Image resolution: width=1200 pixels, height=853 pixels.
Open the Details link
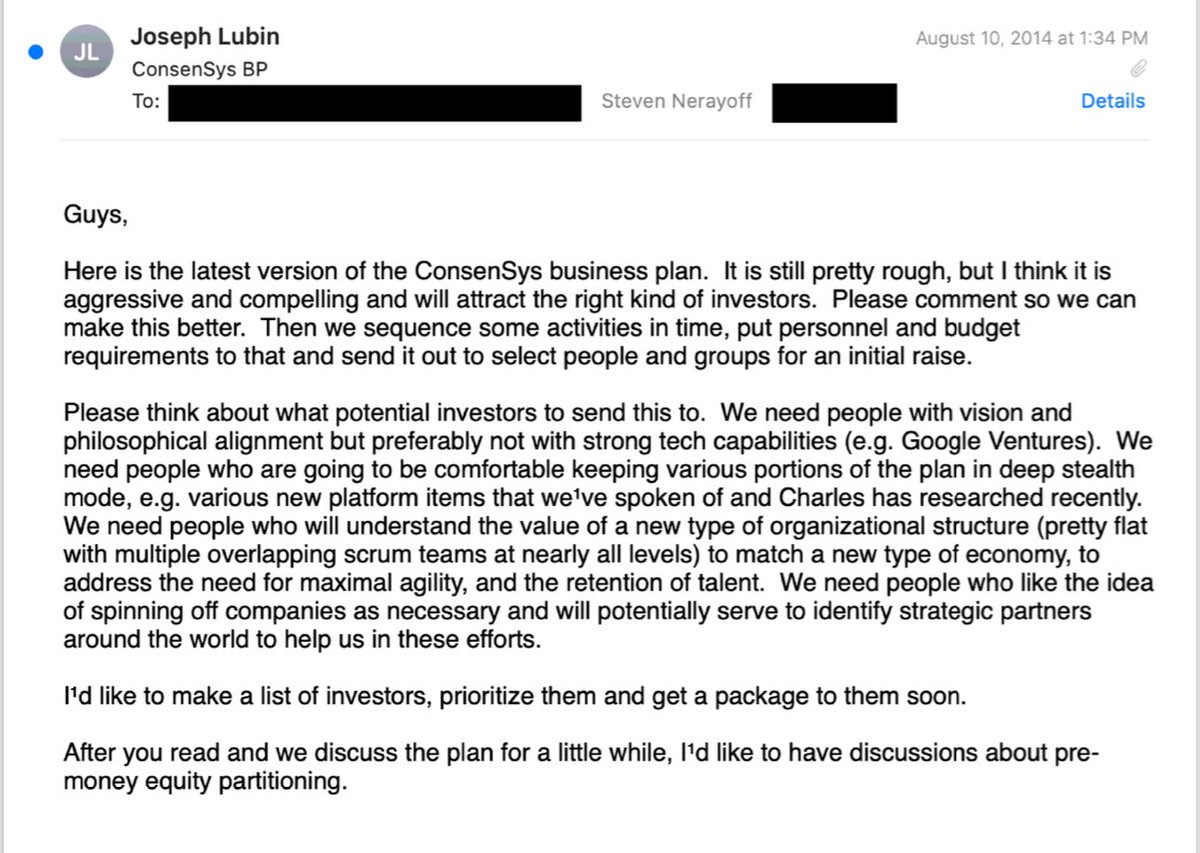point(1112,101)
